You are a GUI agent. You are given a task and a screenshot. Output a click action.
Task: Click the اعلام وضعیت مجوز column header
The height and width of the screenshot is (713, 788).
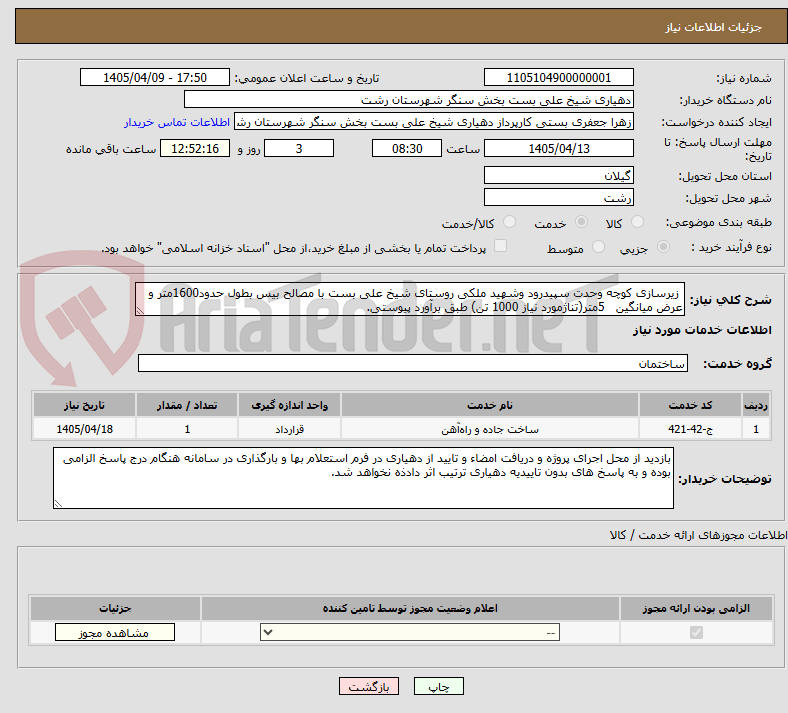[x=410, y=608]
